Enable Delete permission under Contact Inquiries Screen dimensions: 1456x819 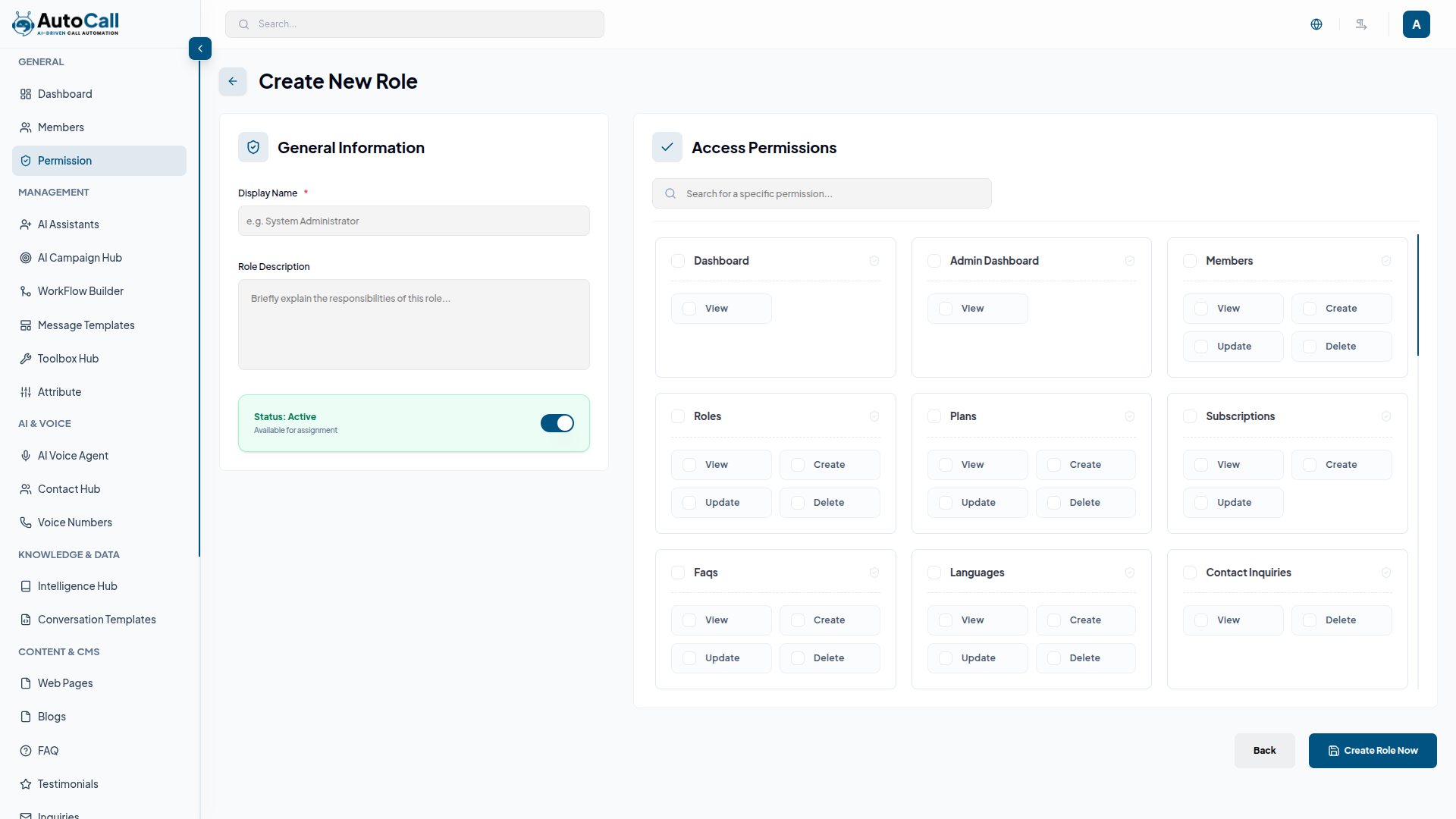1310,620
